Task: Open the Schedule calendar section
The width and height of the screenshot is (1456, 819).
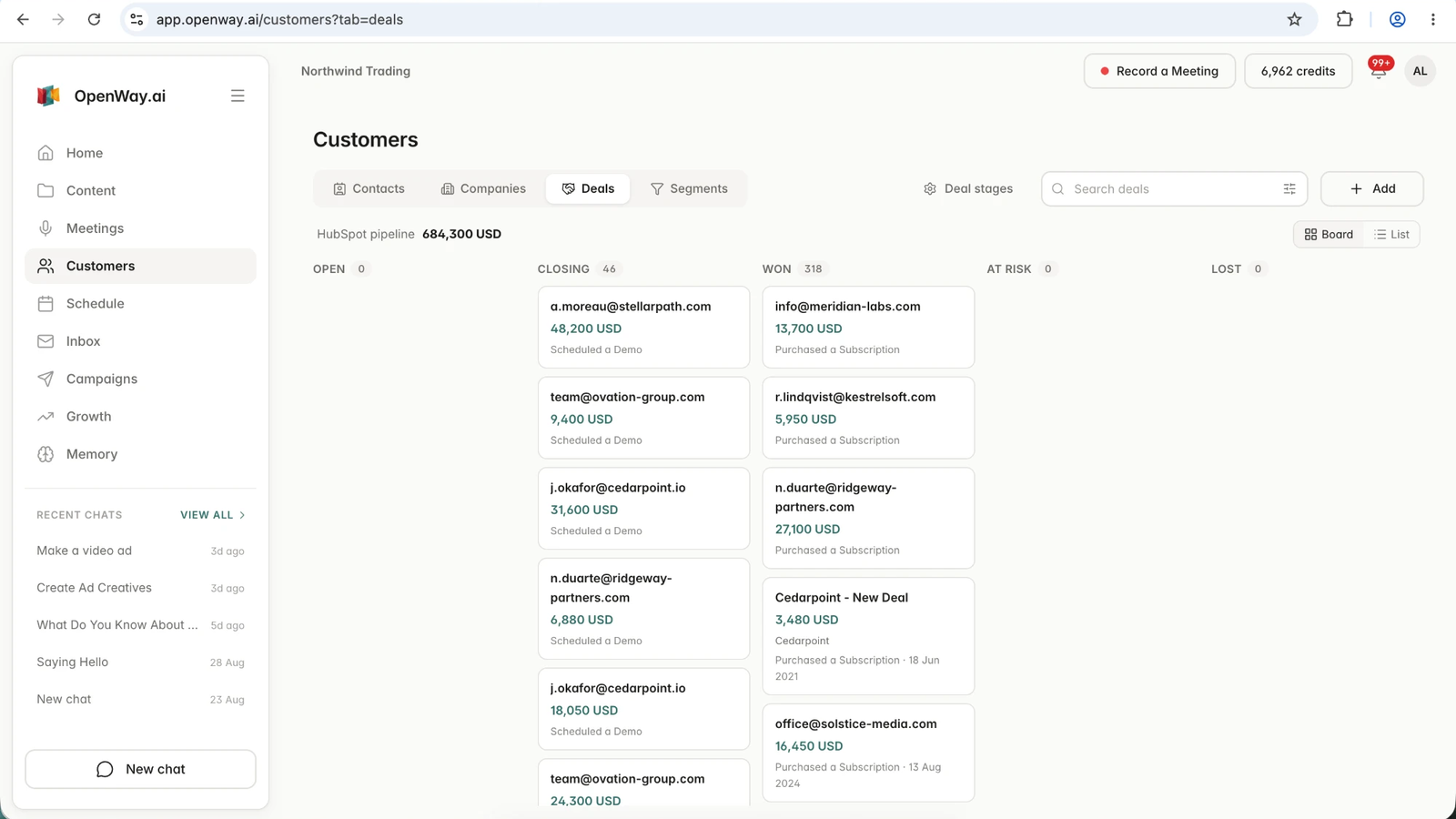Action: 140,304
